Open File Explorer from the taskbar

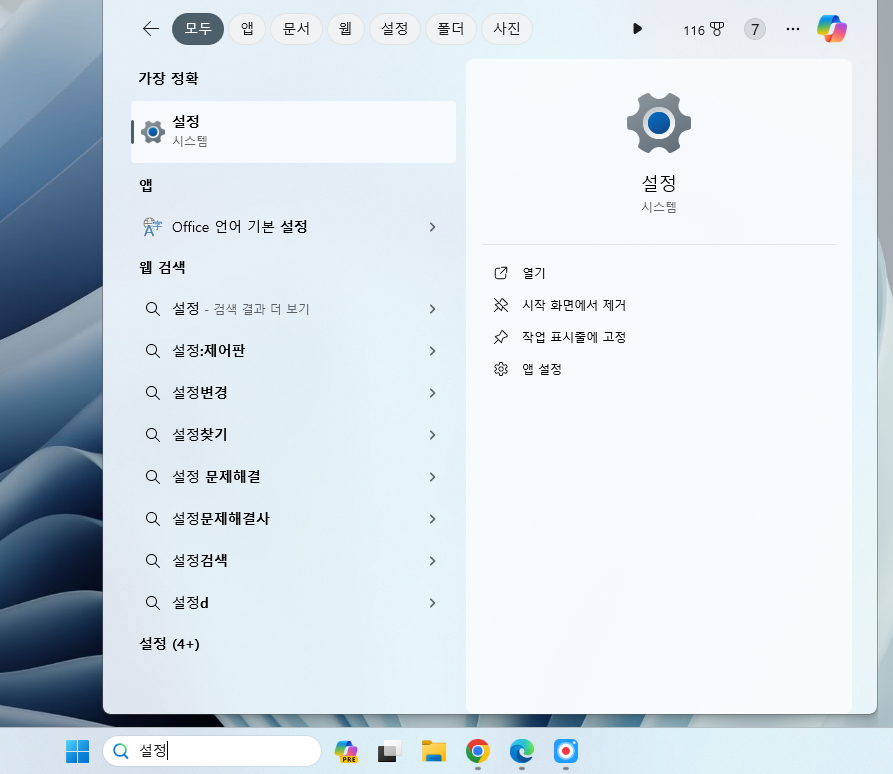[434, 751]
